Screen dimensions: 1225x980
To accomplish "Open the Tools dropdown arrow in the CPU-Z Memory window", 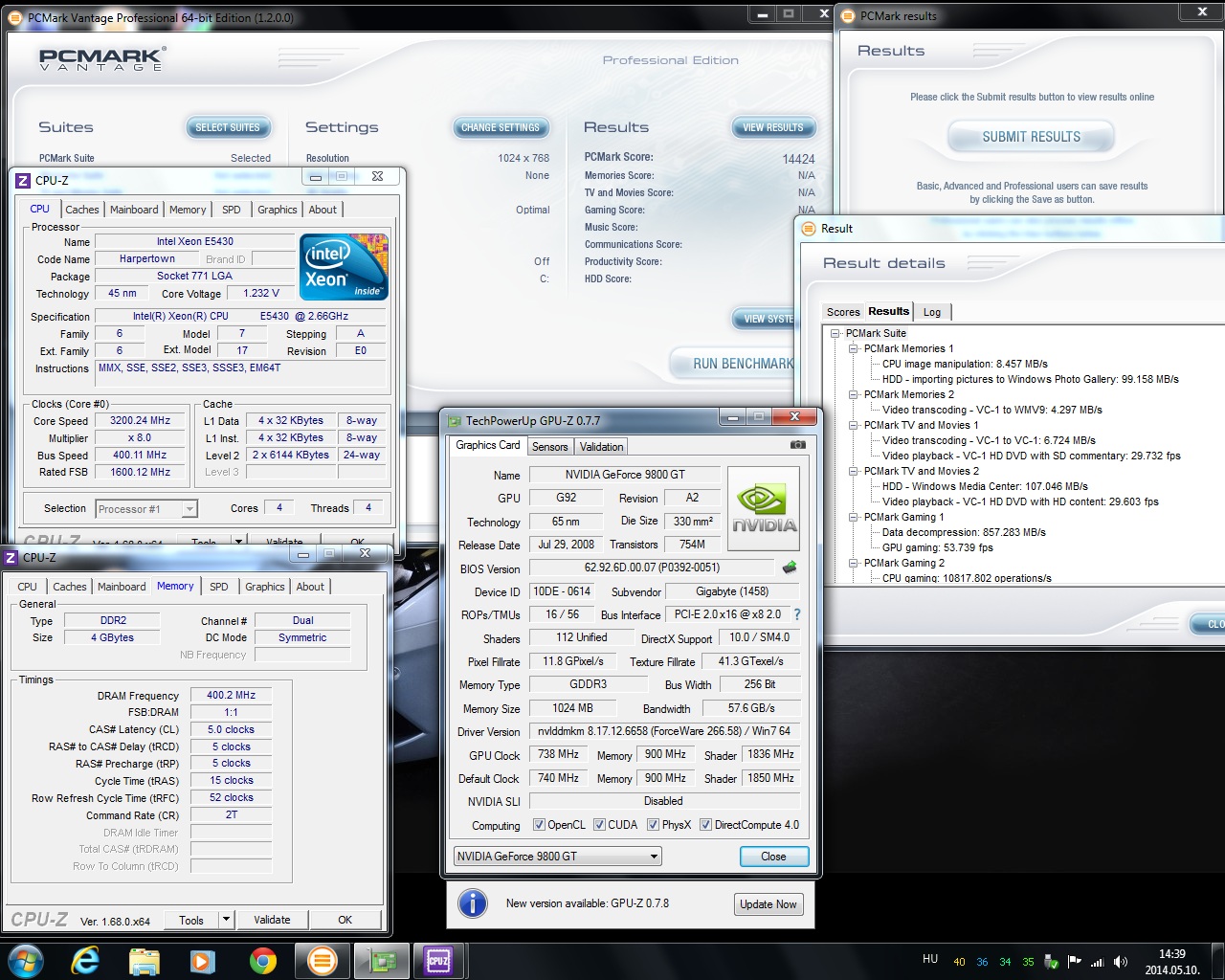I will (226, 920).
